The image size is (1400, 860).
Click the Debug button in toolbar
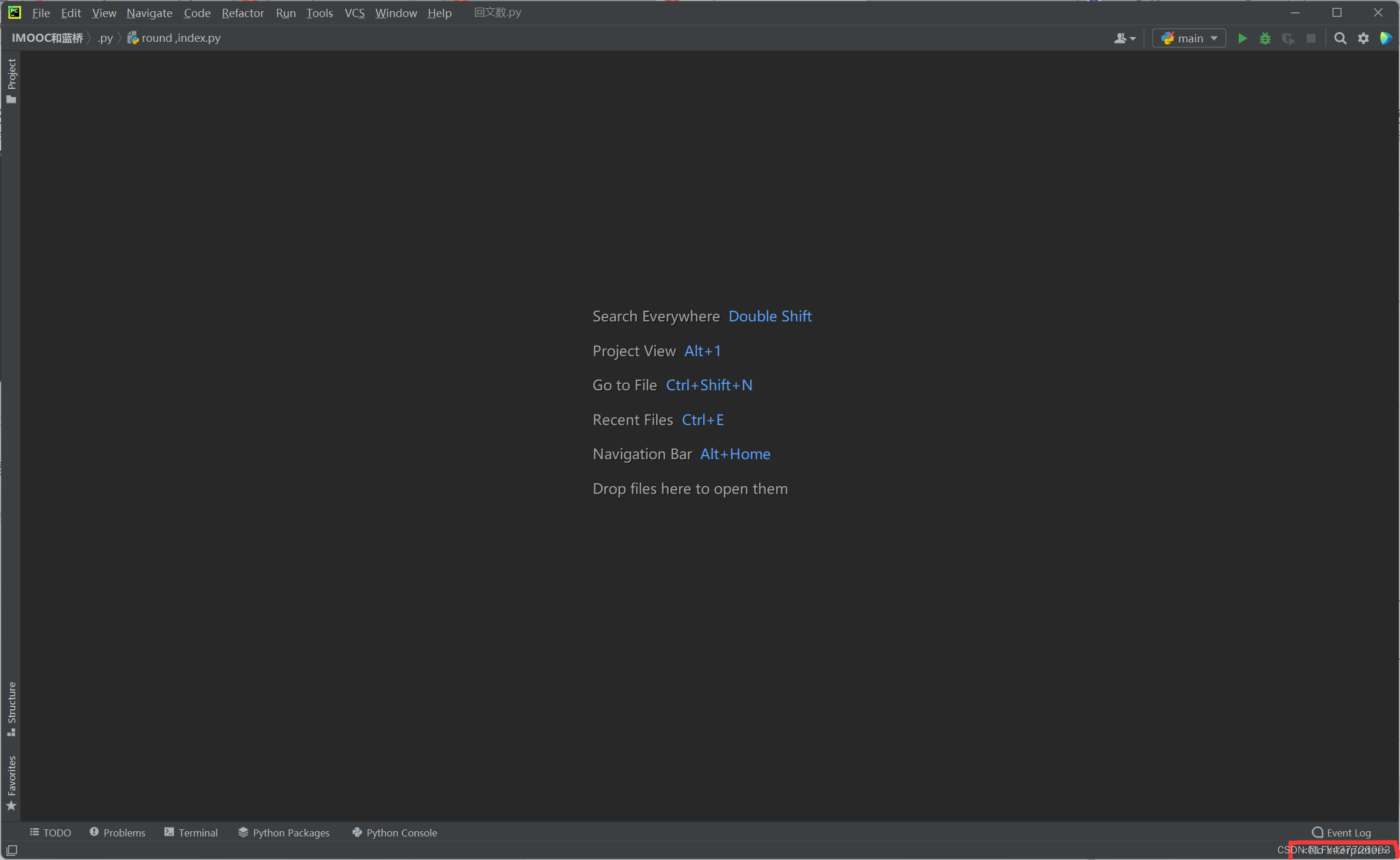pyautogui.click(x=1265, y=38)
